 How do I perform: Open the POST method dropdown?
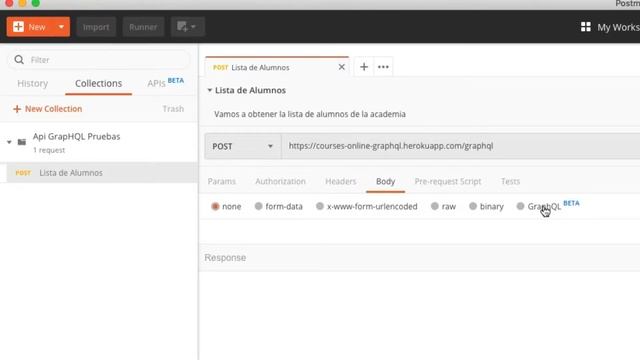click(x=243, y=146)
